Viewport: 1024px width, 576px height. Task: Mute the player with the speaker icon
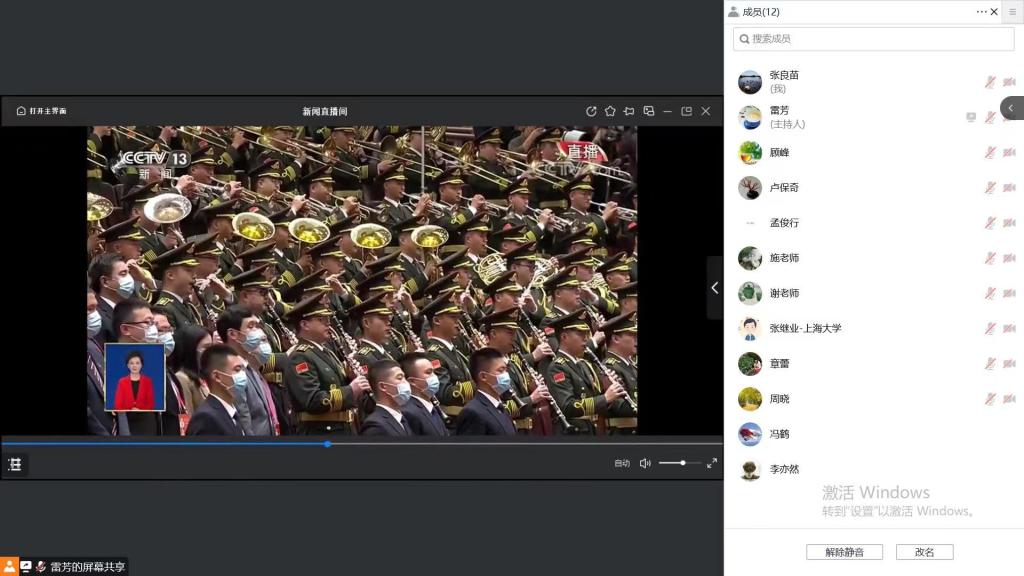pyautogui.click(x=645, y=463)
